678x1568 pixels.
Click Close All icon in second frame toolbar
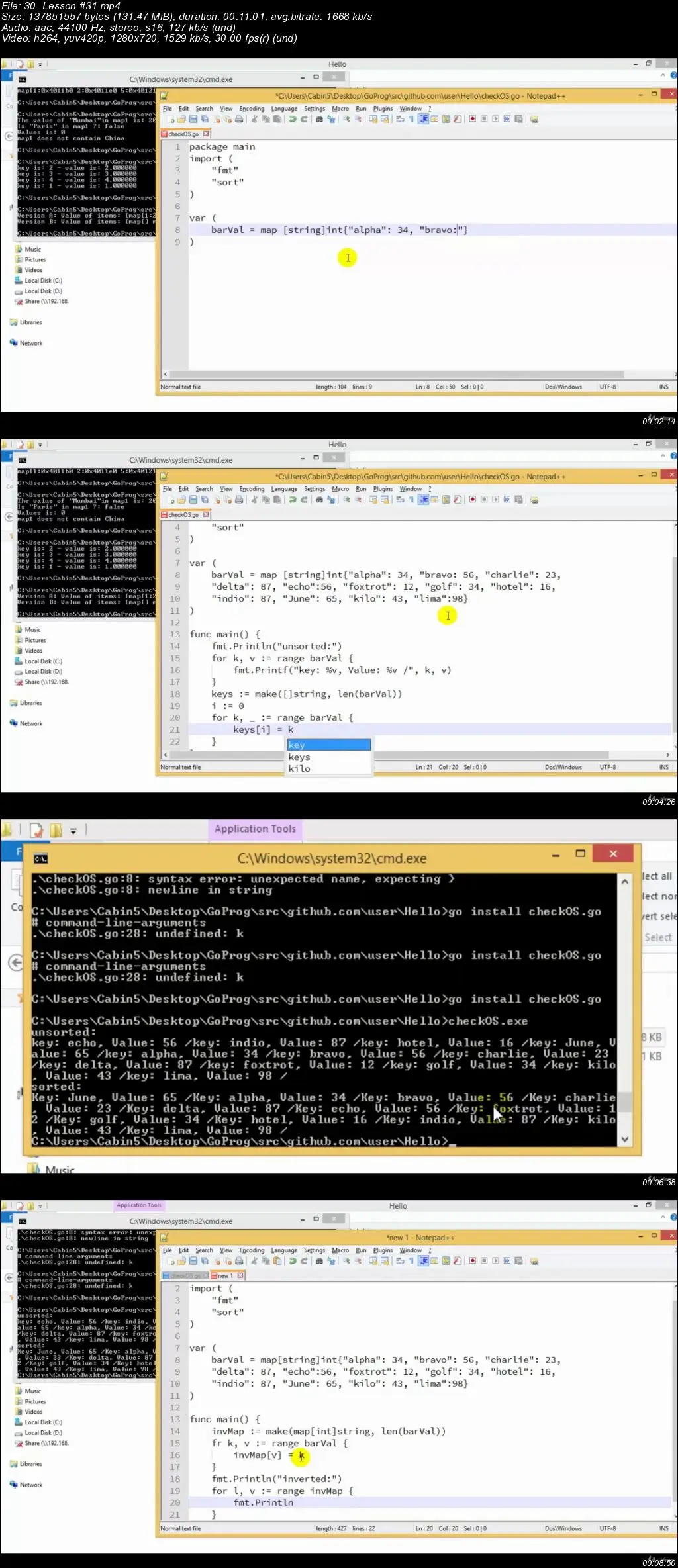click(x=228, y=500)
